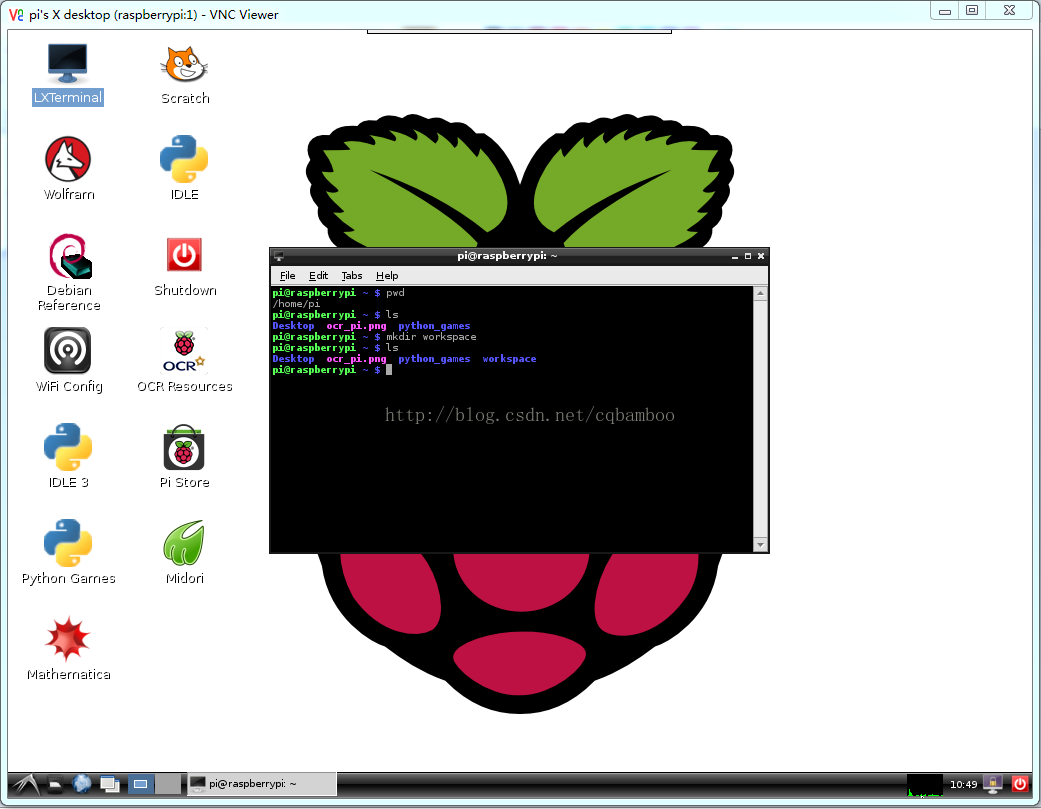
Task: Click the terminal scrollbar down arrow
Action: pyautogui.click(x=761, y=545)
